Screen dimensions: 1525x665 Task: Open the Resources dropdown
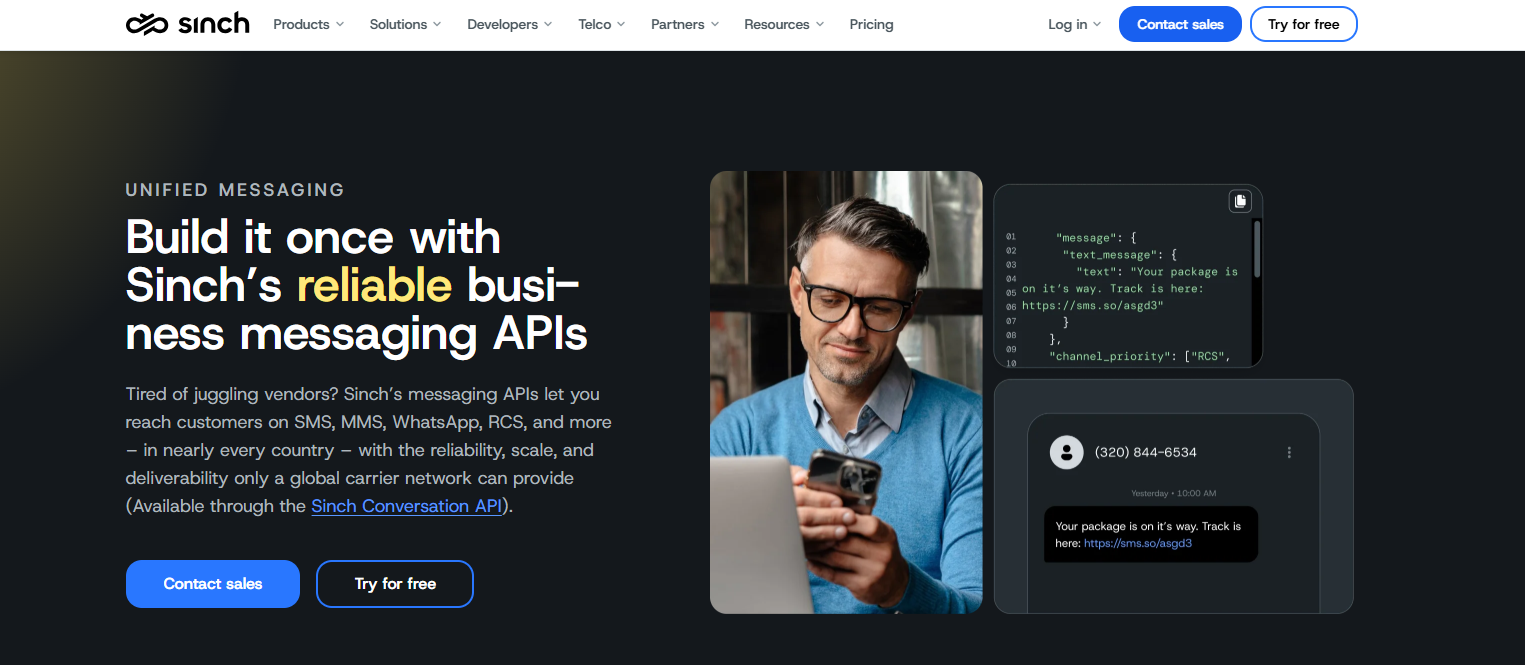point(785,24)
